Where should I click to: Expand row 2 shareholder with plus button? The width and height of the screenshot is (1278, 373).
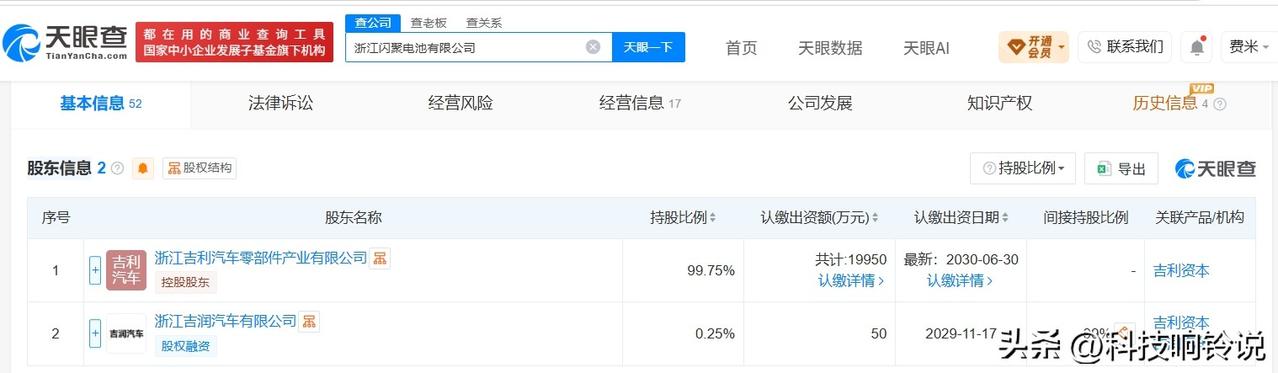coord(95,333)
